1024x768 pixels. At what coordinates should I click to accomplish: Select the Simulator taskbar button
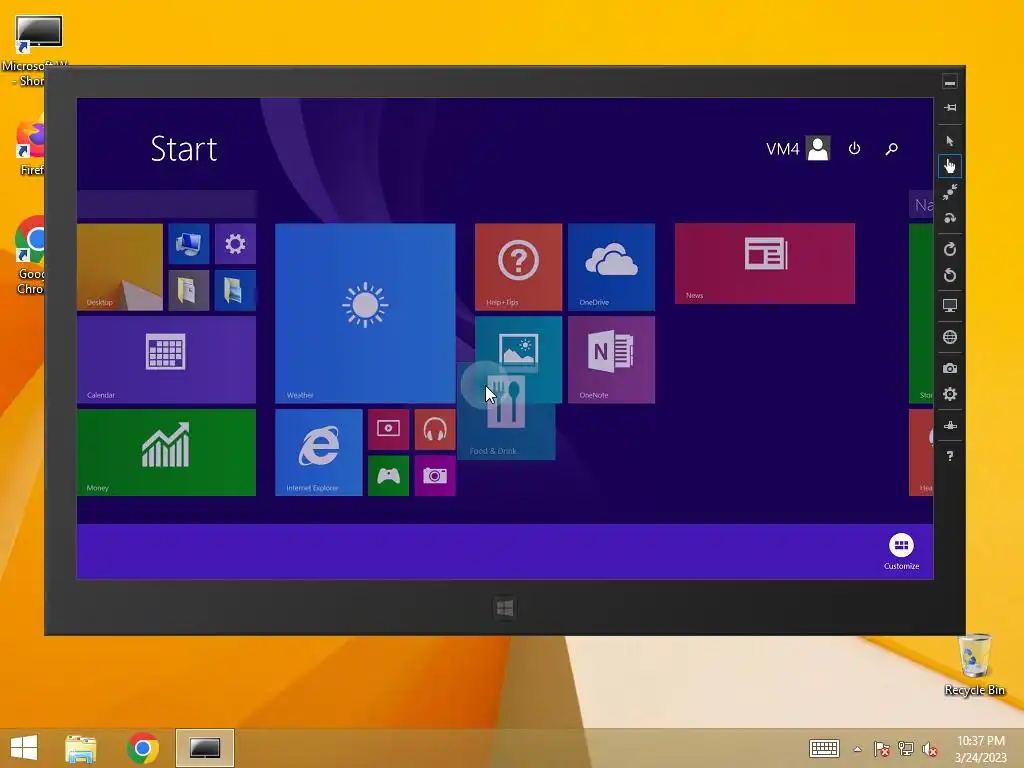(x=205, y=748)
